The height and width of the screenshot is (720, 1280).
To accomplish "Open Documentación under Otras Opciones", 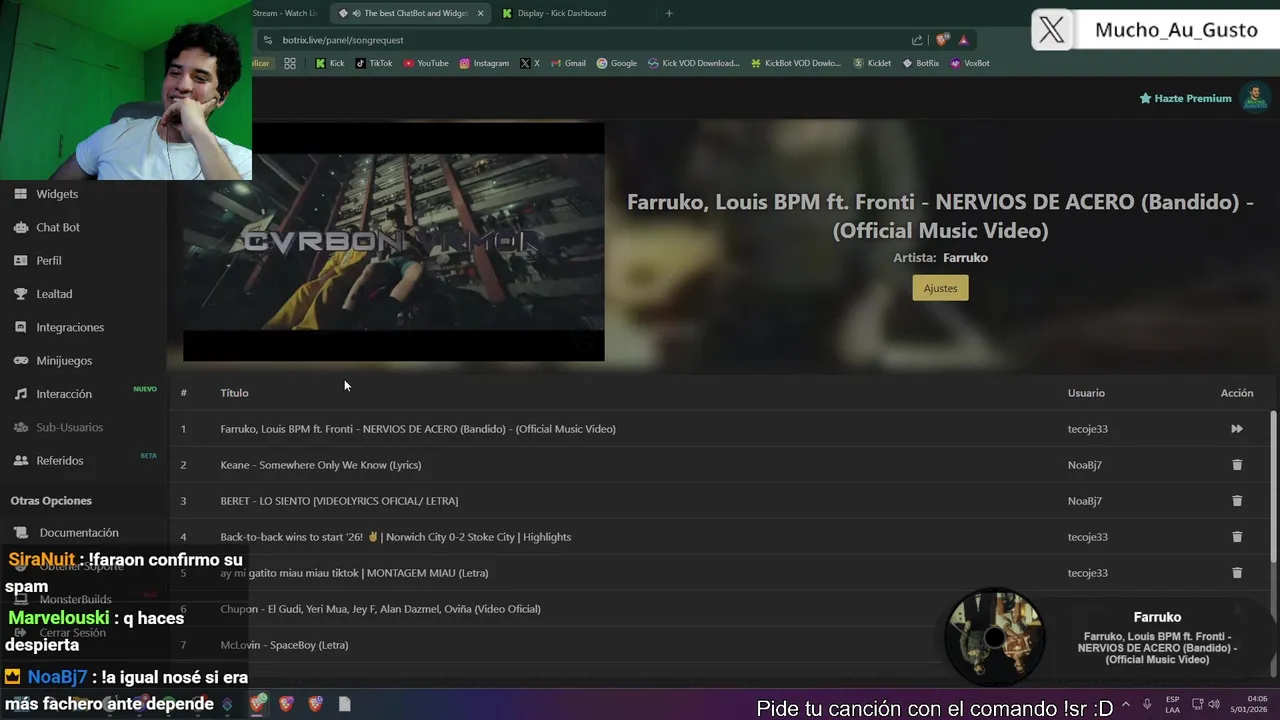I will click(79, 533).
